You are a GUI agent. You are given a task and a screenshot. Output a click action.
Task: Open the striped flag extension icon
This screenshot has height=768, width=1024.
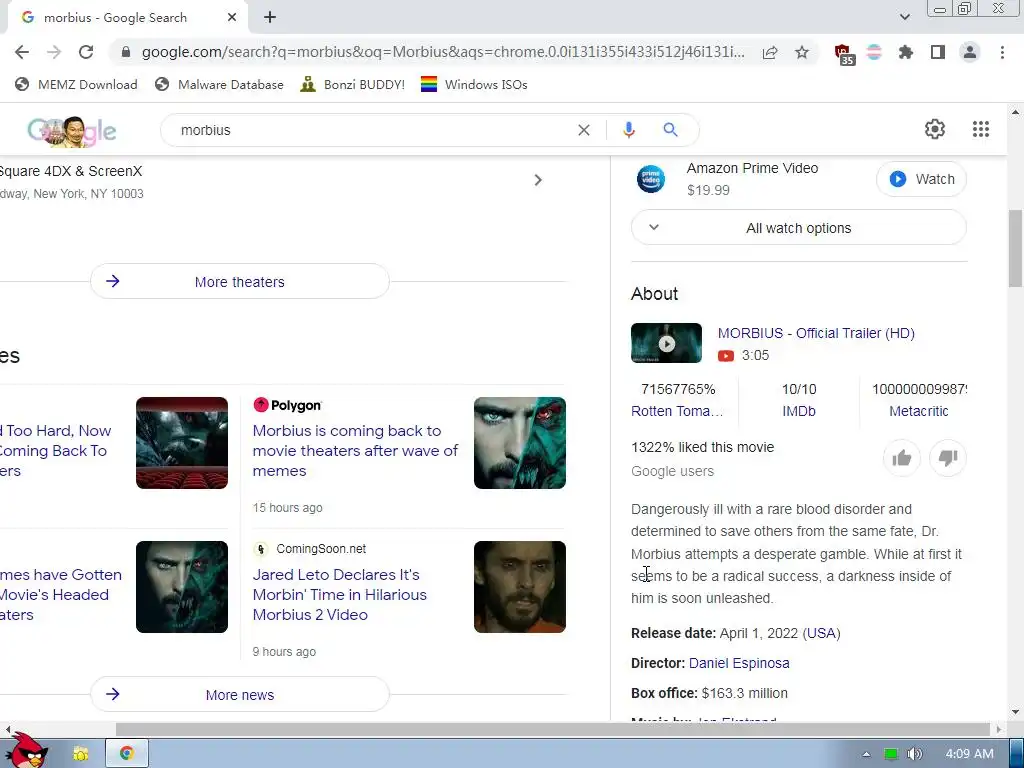[x=874, y=52]
